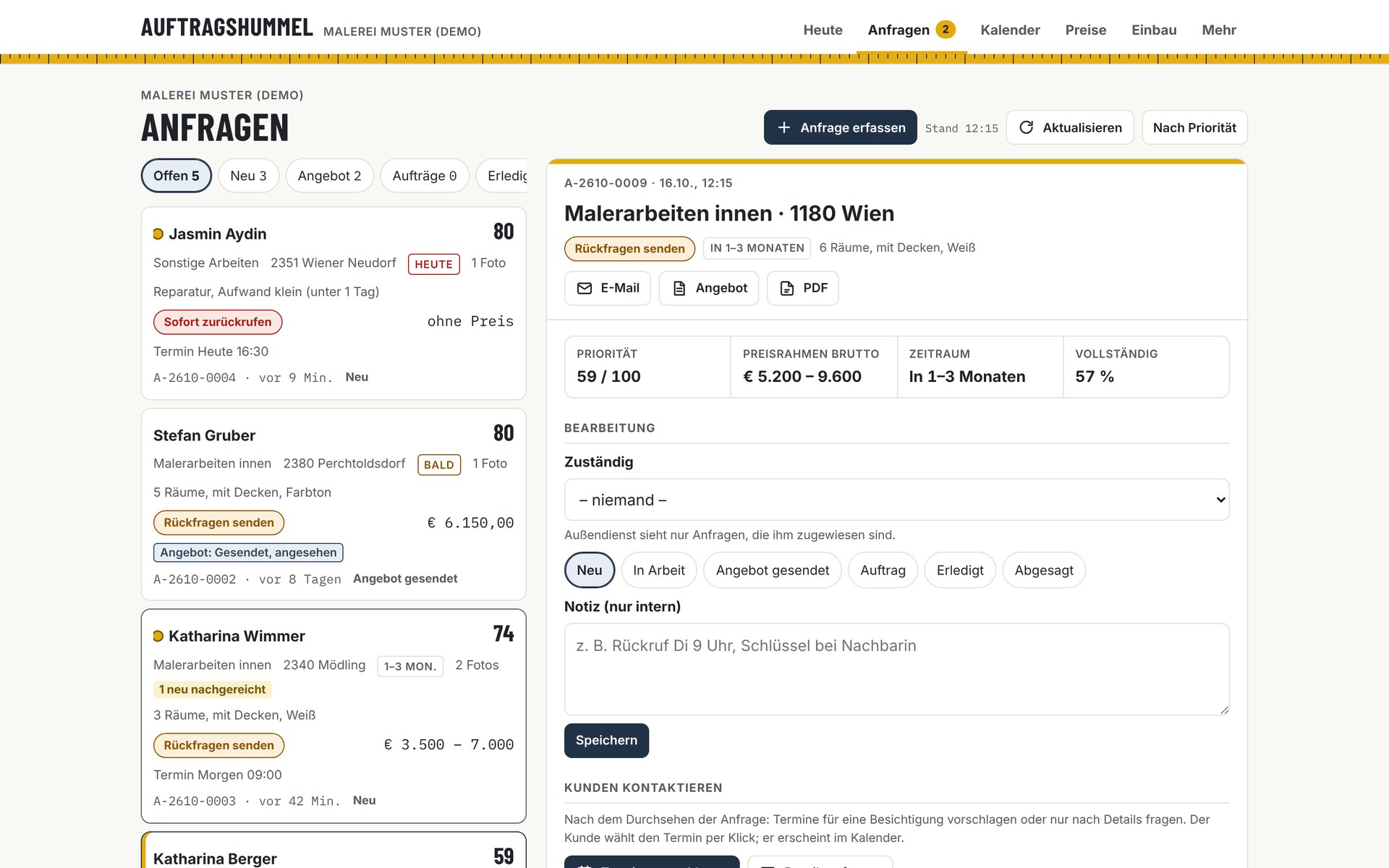Click the 1–3 MON. tag on Wimmer card

tap(410, 666)
